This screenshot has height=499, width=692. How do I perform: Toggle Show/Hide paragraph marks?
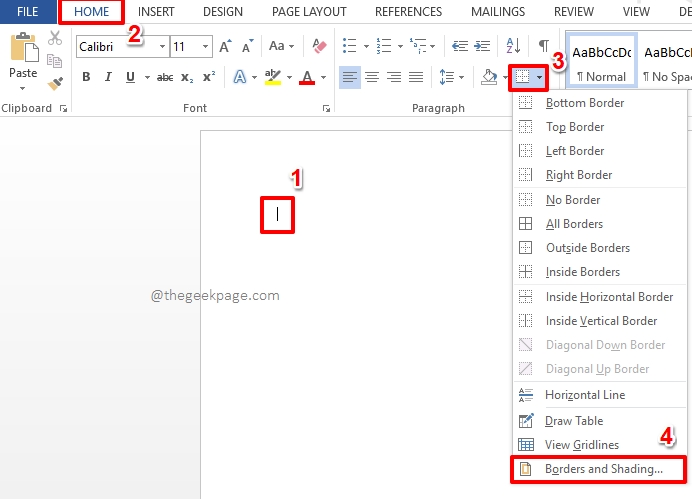coord(544,45)
